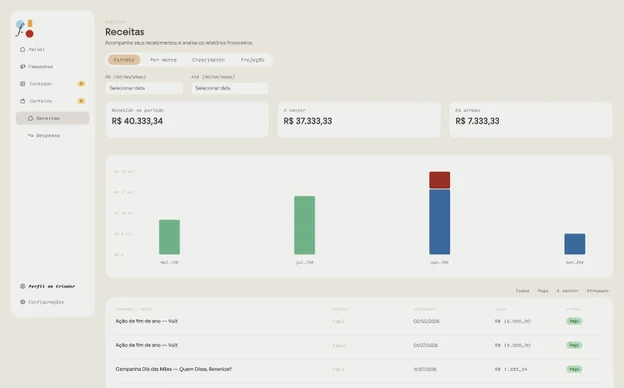Click the R$ 37.333,33 a vencer card
This screenshot has width=624, height=388.
(359, 120)
